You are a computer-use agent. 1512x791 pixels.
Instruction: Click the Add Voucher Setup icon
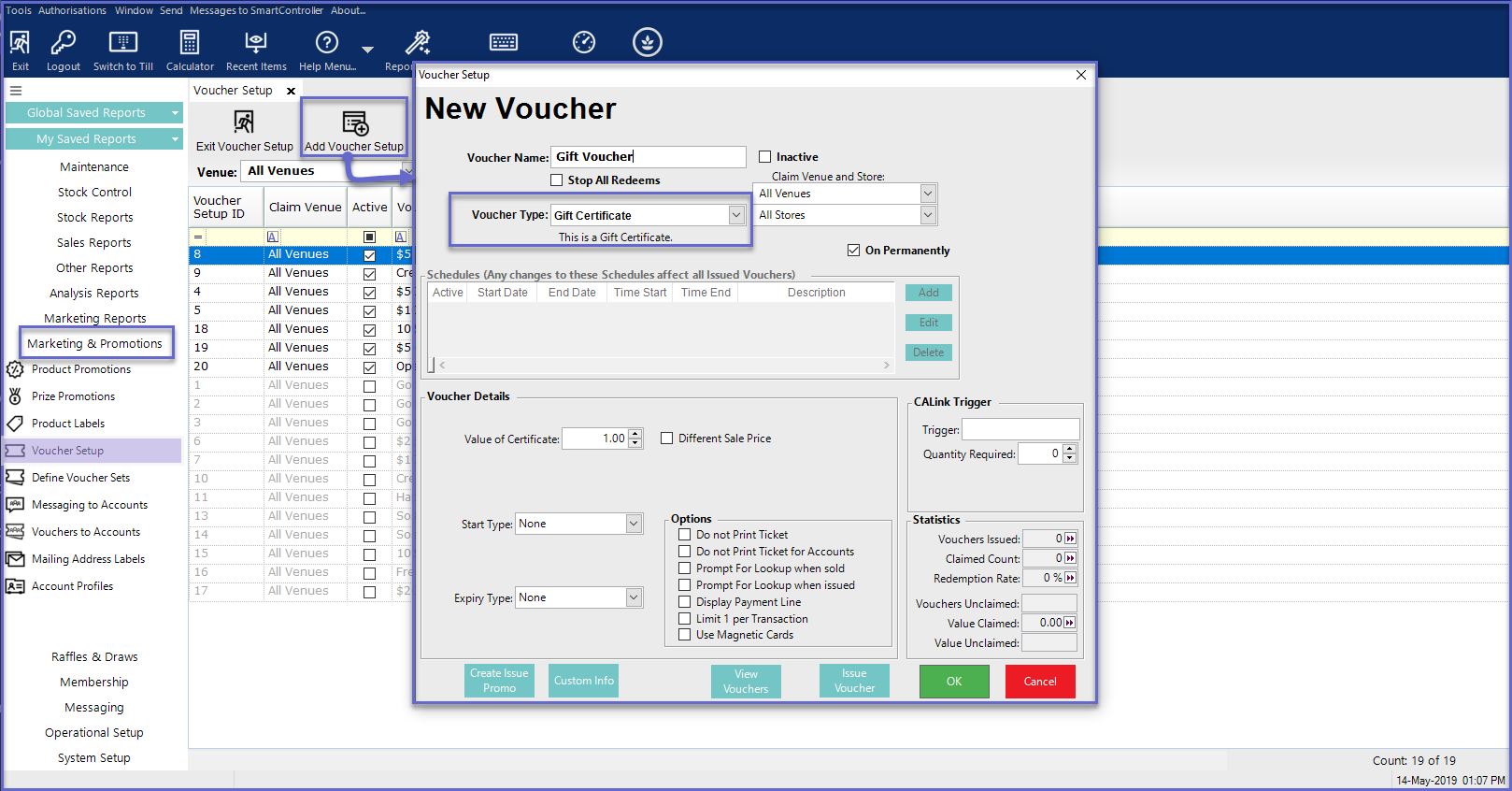(x=354, y=124)
